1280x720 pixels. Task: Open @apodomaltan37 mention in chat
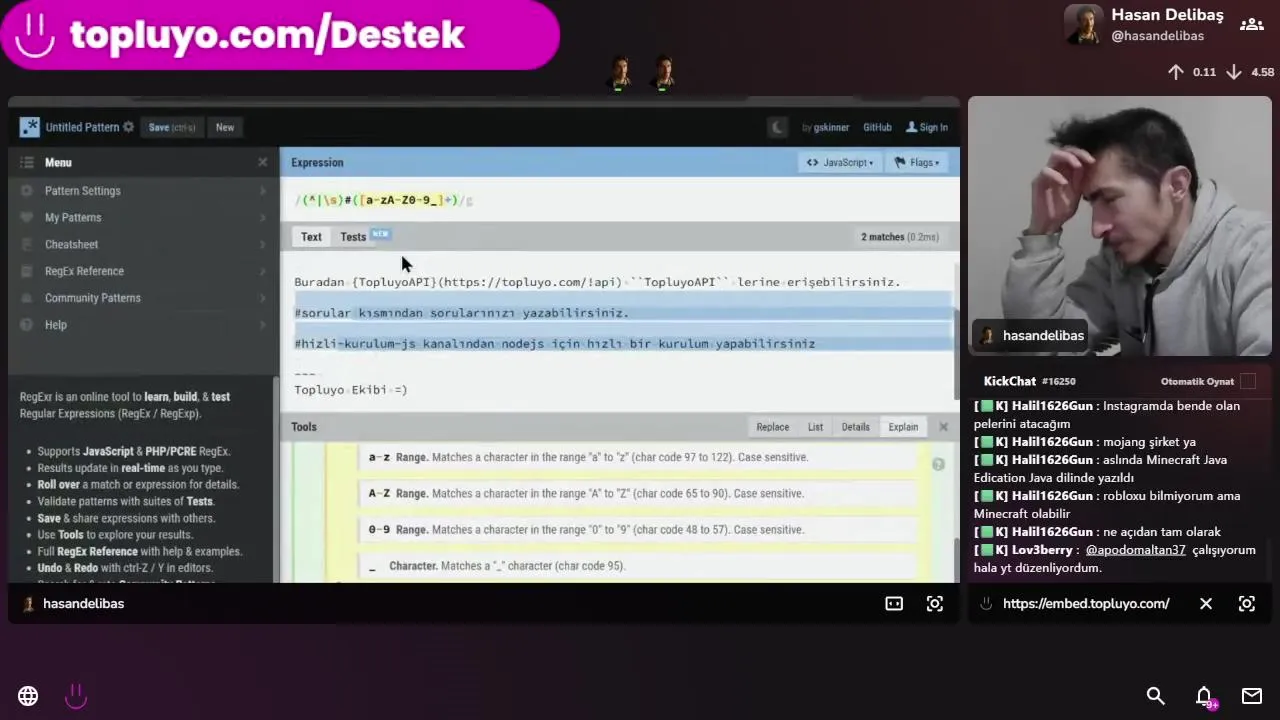click(1135, 550)
